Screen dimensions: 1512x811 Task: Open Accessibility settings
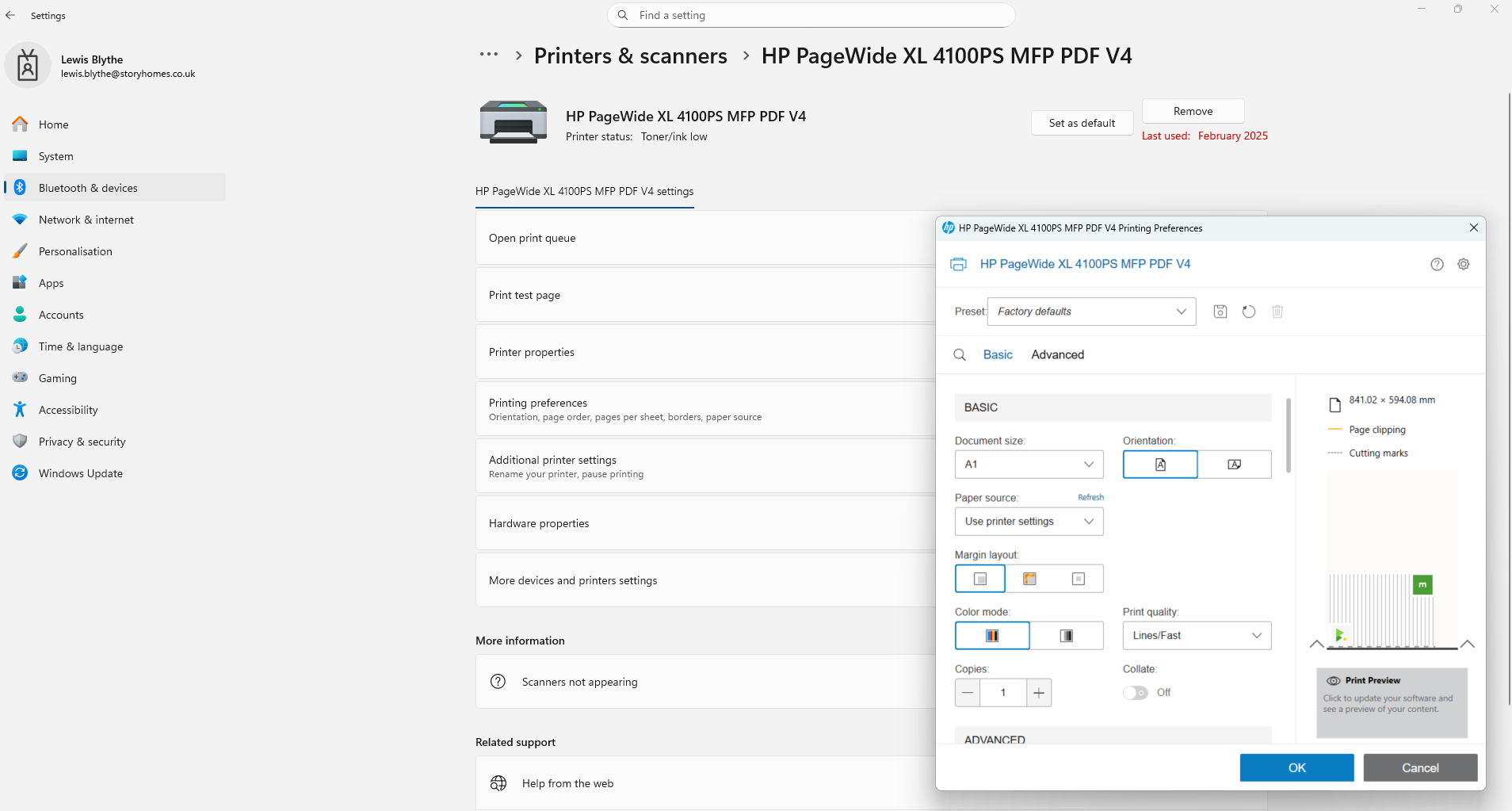(115, 410)
